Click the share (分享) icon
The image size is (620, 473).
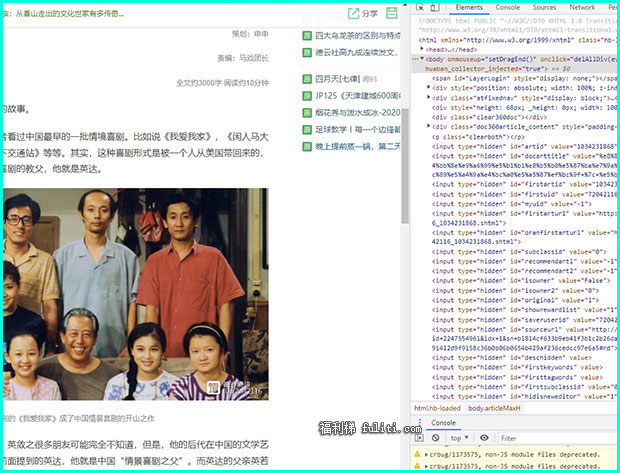coord(362,14)
